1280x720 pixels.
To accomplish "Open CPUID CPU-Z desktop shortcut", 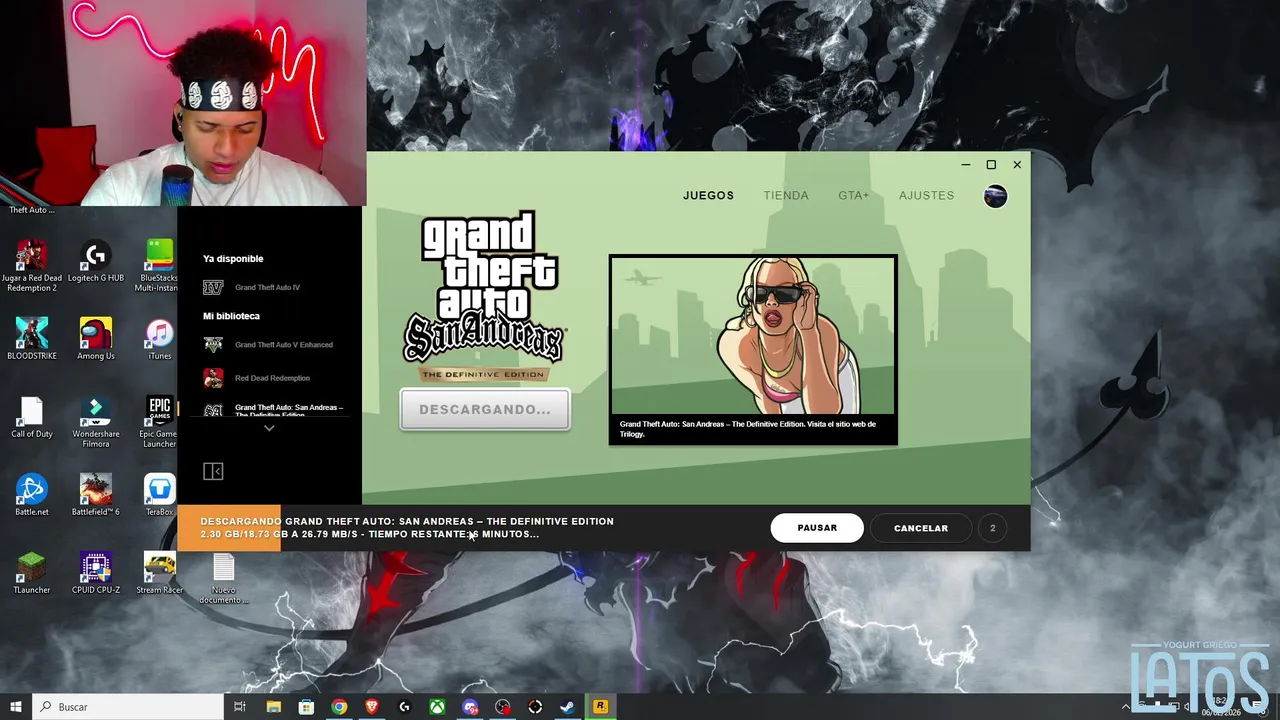I will pos(96,573).
